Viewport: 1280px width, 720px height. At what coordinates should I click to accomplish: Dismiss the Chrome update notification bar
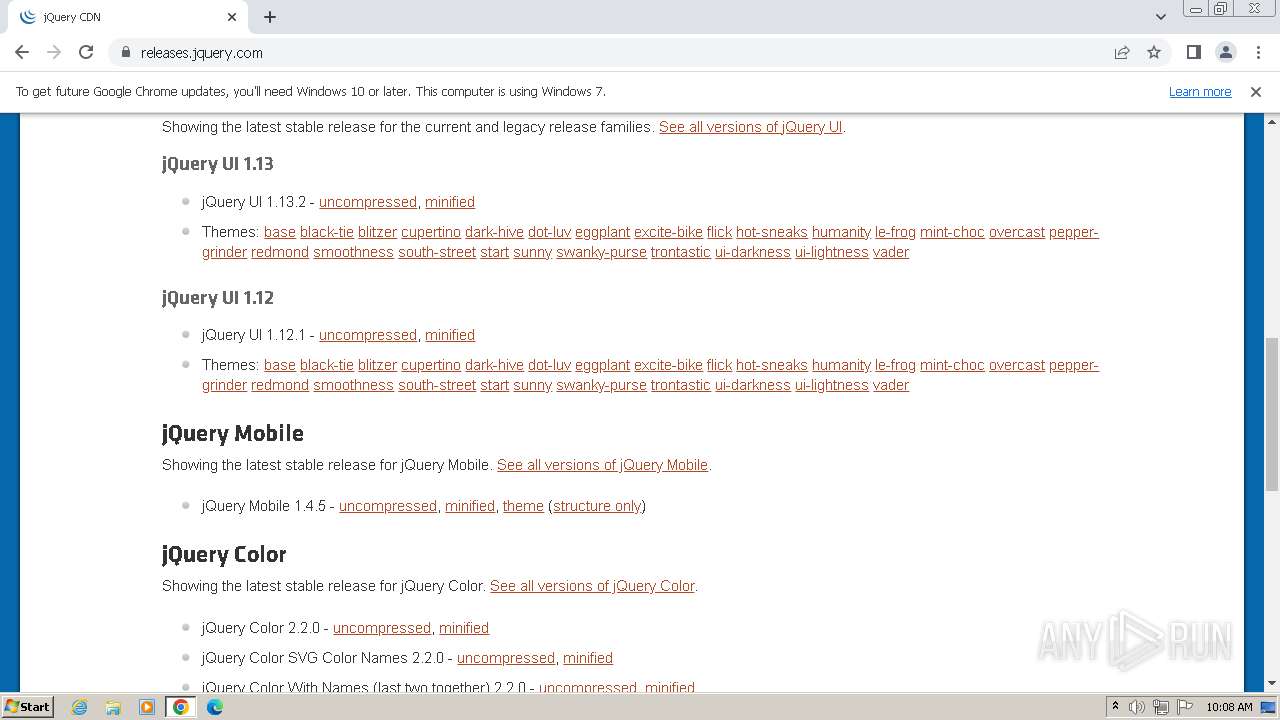[1256, 91]
